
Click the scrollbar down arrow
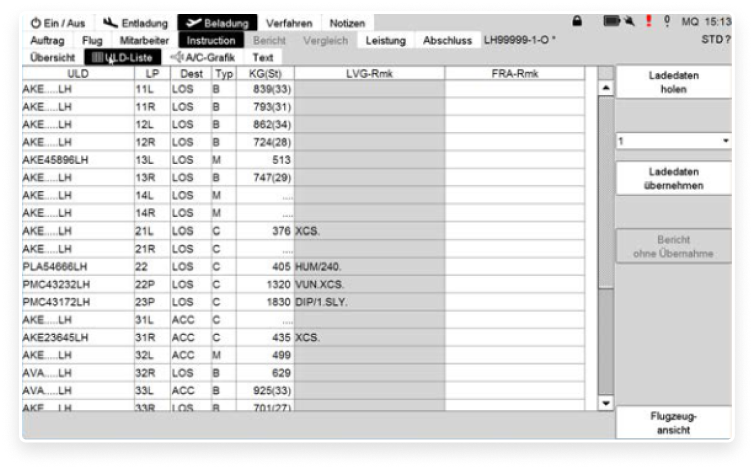click(x=605, y=403)
